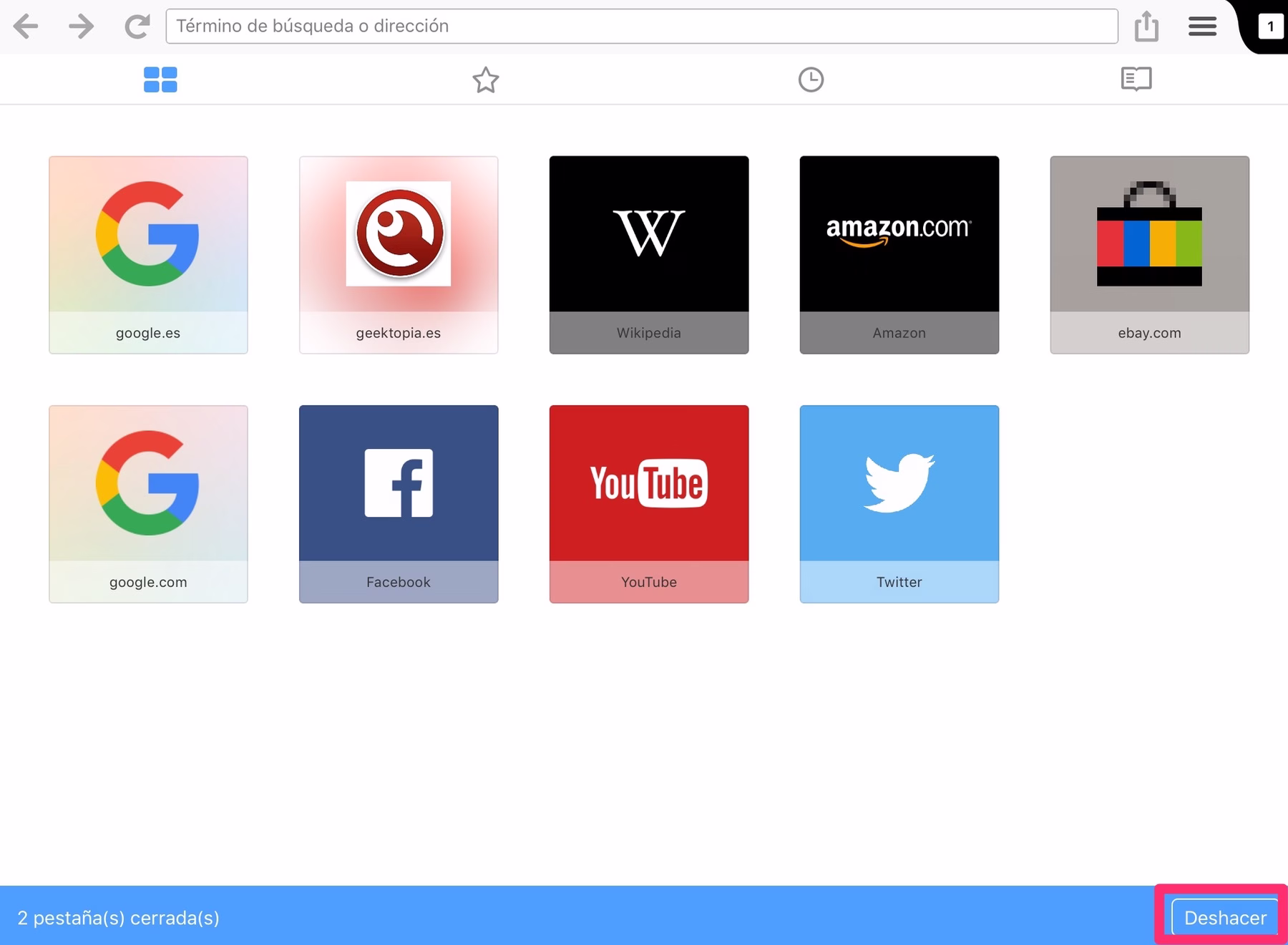Open the geektopia.es tile

coord(399,255)
